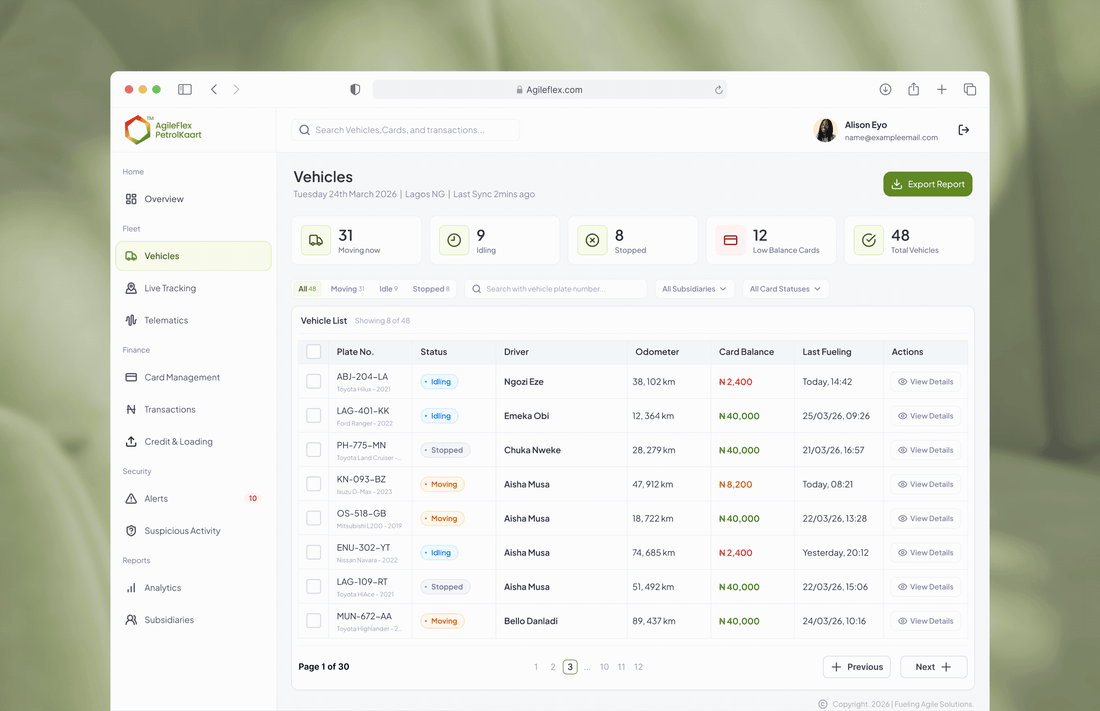This screenshot has height=711, width=1100.
Task: View Details for Ngozi Eze's vehicle
Action: [x=925, y=382]
